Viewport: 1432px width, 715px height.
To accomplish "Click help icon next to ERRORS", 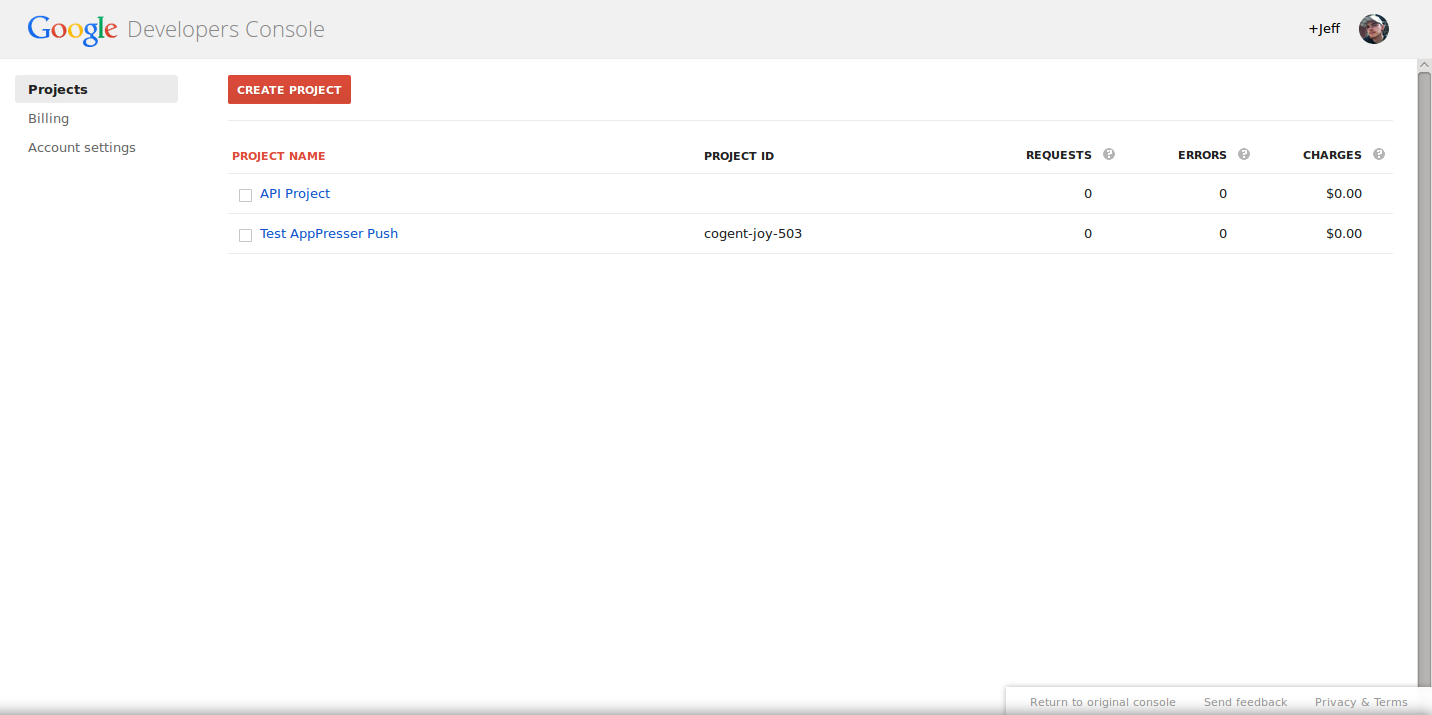I will click(1244, 154).
